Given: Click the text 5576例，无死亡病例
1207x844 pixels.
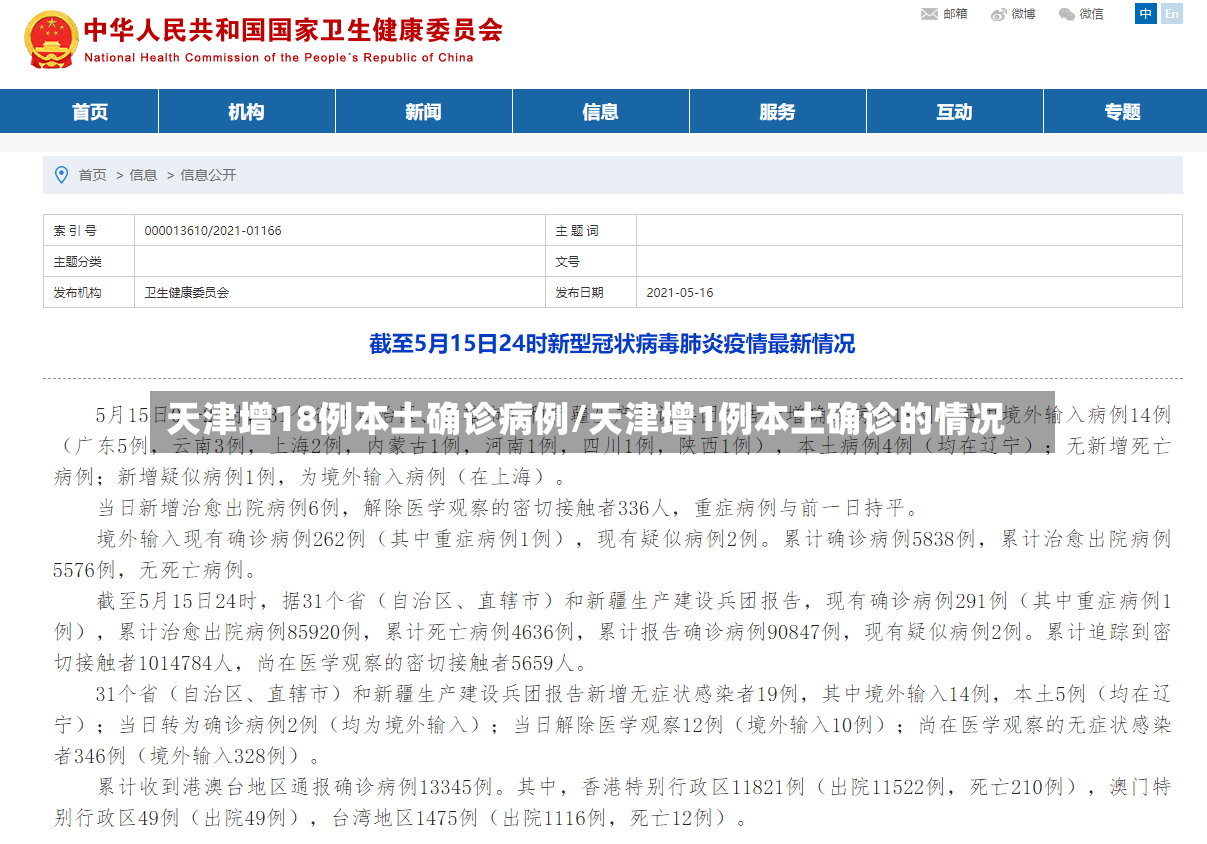Looking at the screenshot, I should (x=155, y=571).
